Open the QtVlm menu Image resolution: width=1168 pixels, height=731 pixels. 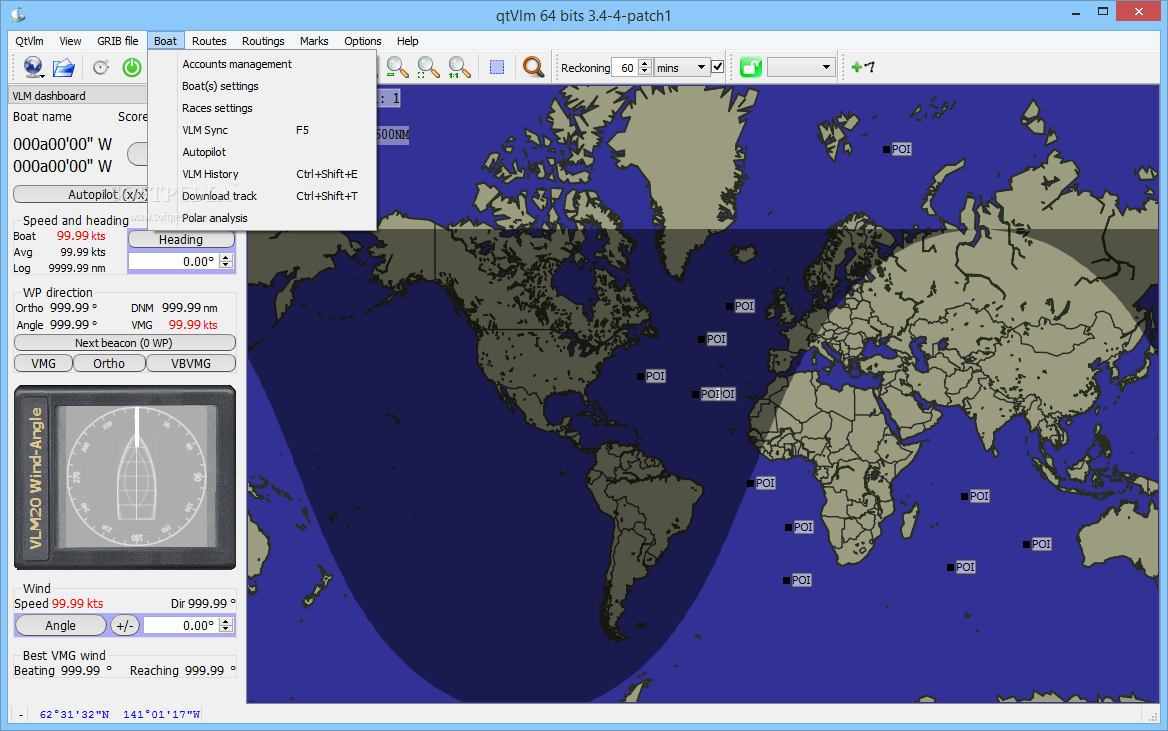coord(30,41)
